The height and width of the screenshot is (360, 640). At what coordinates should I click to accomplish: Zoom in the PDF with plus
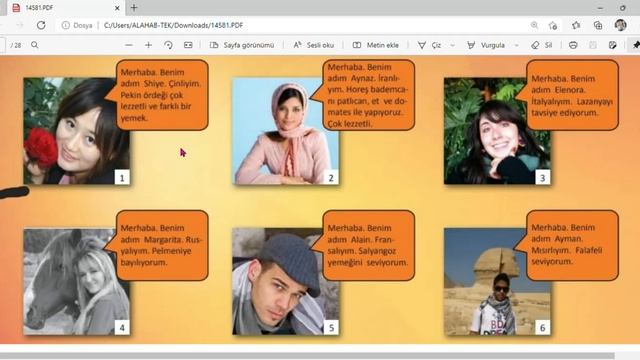pyautogui.click(x=149, y=45)
